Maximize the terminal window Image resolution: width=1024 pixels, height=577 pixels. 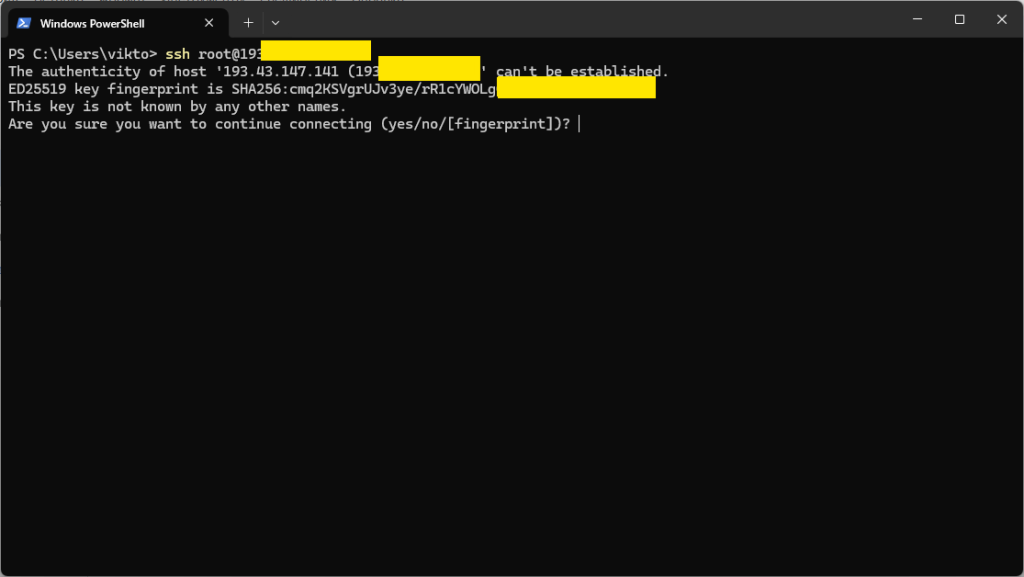pyautogui.click(x=959, y=20)
